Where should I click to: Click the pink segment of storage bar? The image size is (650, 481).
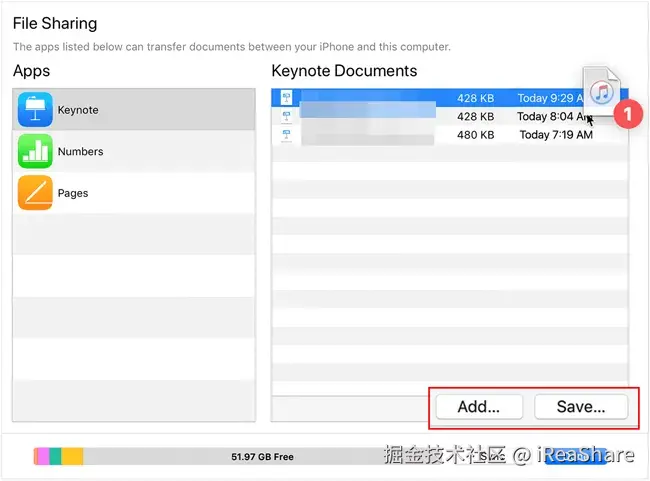[43, 456]
